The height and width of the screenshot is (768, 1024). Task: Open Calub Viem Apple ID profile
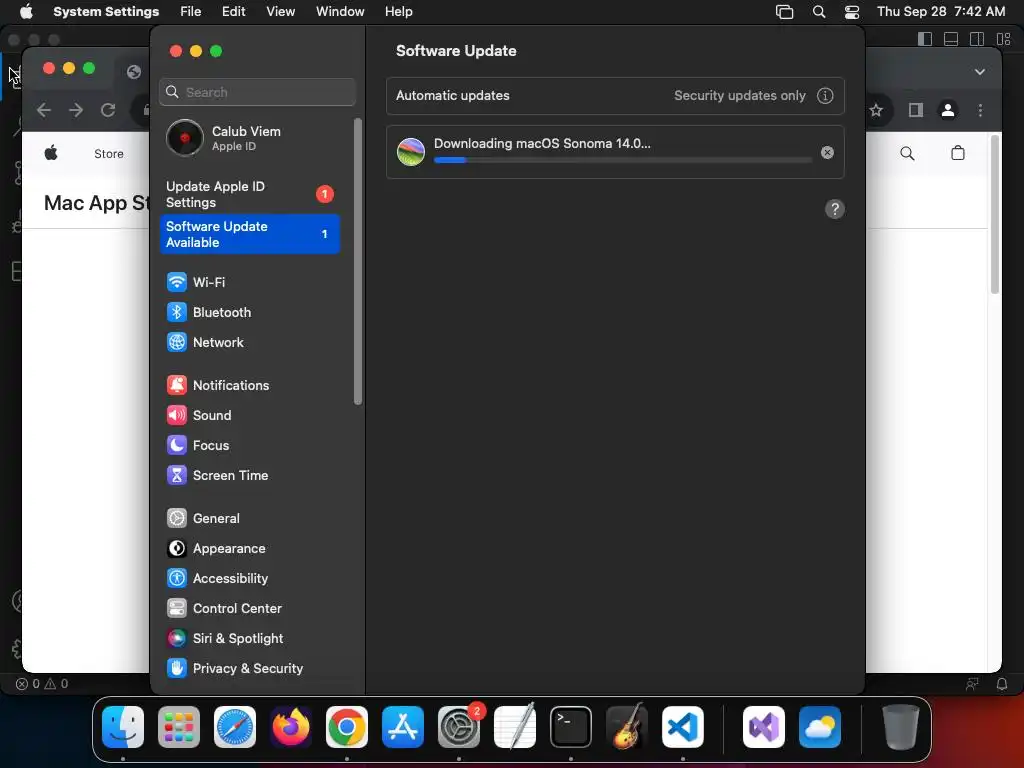coord(249,138)
